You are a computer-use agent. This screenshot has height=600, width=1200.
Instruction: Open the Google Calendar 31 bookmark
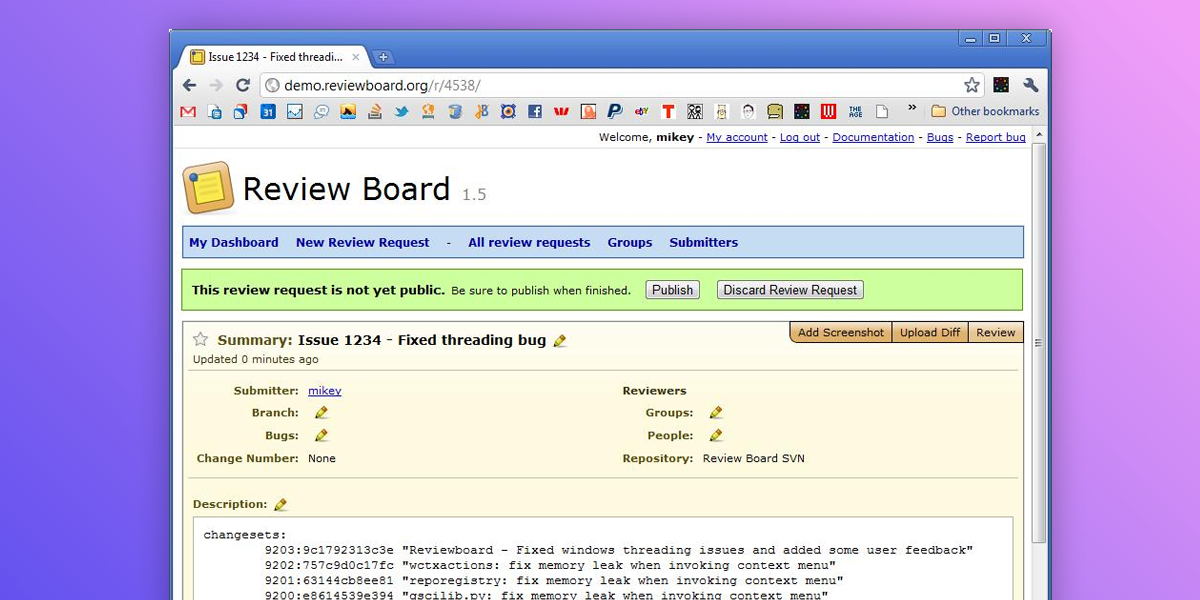tap(268, 112)
